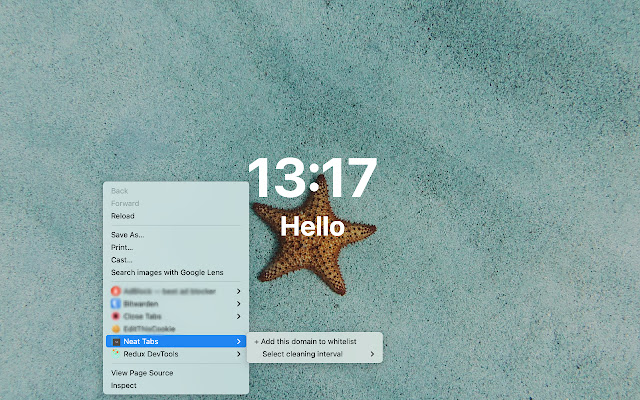
Task: Click the Neat Tabs extension icon
Action: tap(116, 342)
